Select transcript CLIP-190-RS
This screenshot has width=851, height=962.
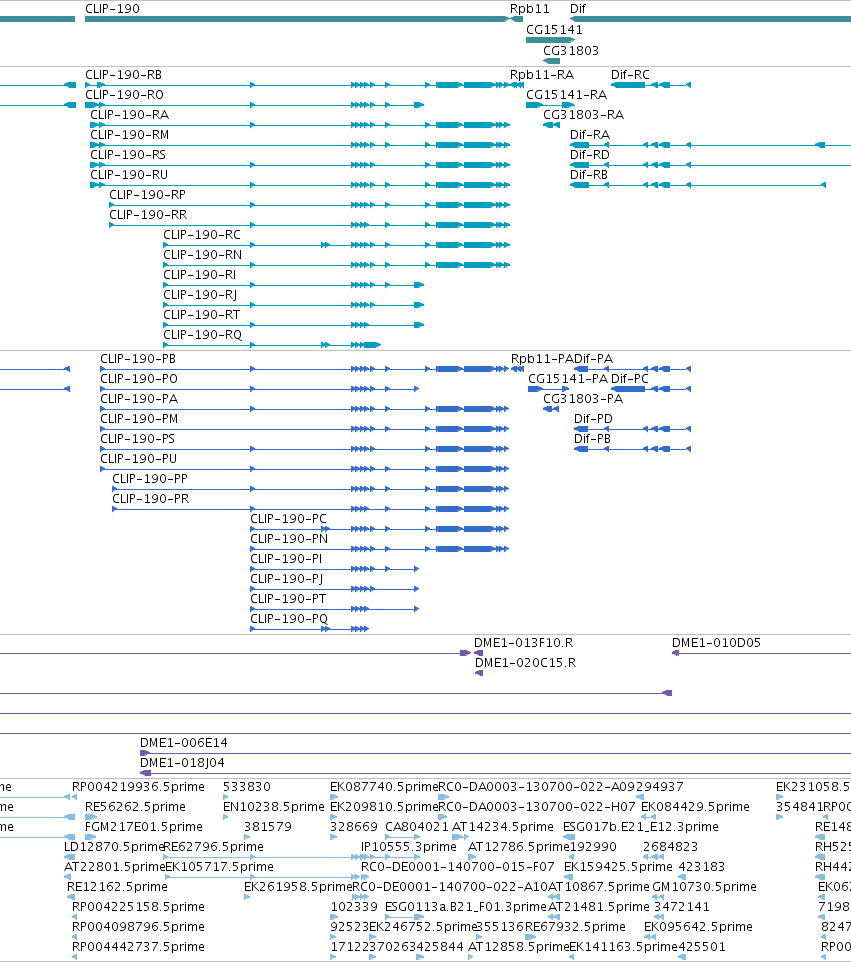300,165
